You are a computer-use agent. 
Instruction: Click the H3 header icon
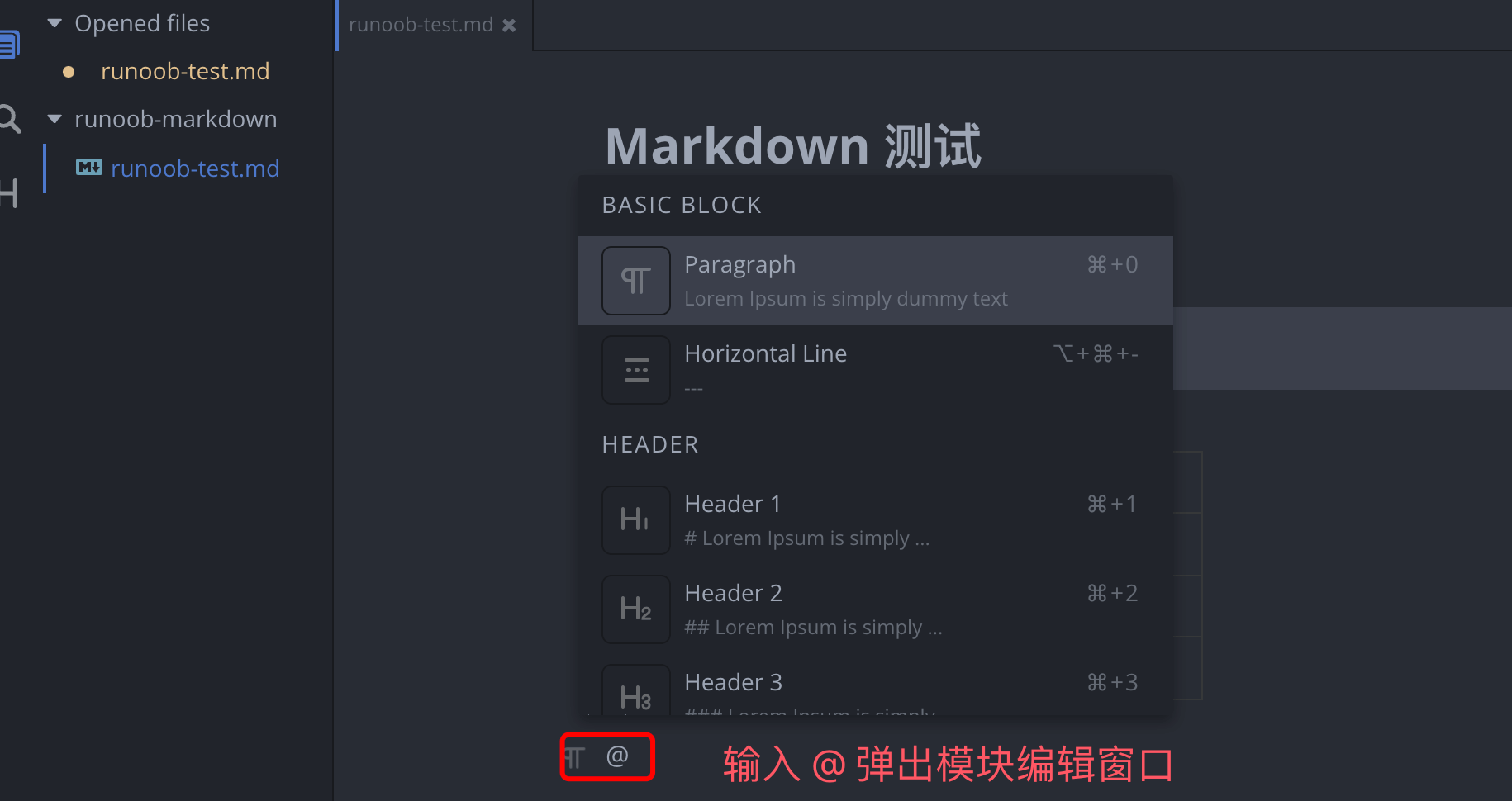pyautogui.click(x=635, y=692)
